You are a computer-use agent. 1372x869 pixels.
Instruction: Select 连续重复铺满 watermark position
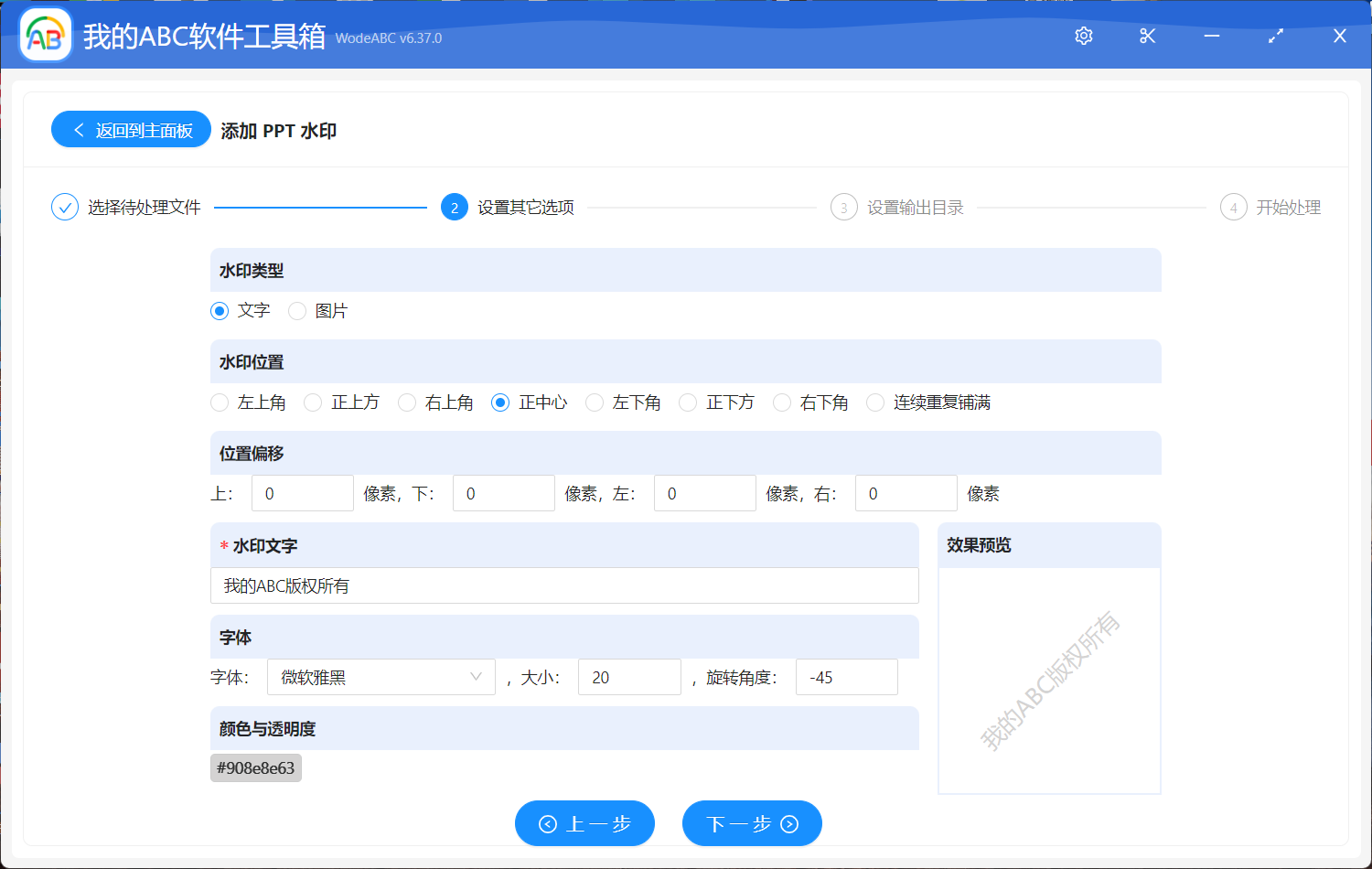pos(874,402)
